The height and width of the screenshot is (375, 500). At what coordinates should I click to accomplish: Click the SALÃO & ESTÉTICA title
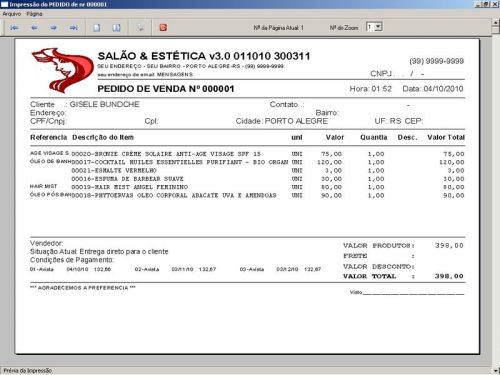tap(204, 56)
